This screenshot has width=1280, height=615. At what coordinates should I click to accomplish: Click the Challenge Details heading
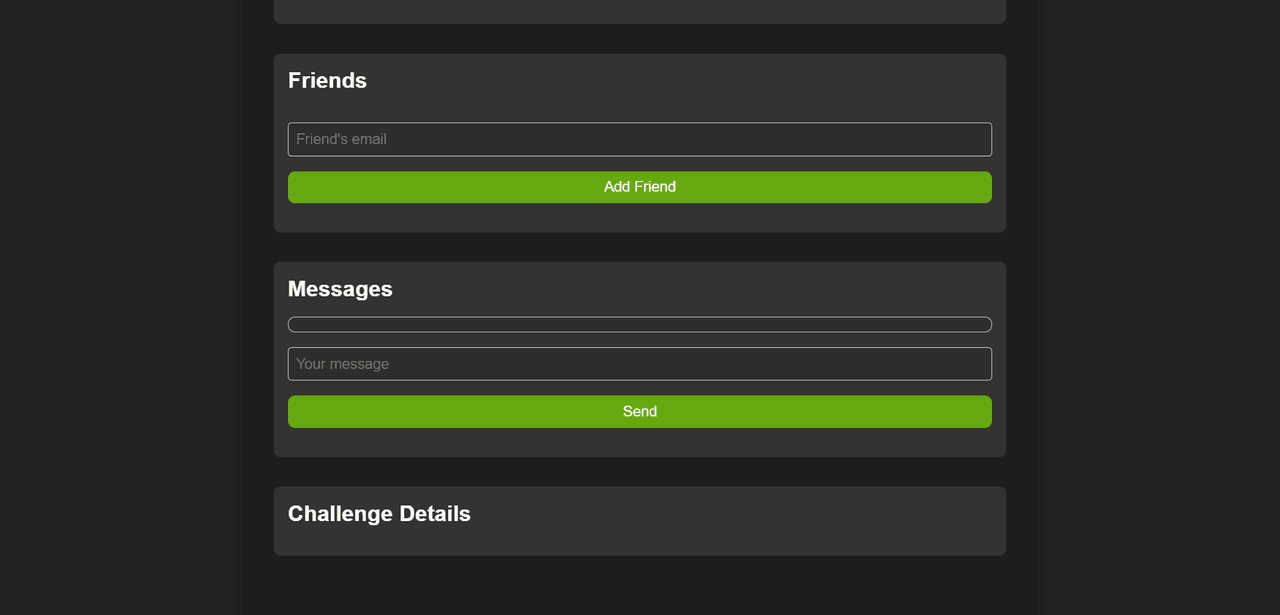point(379,514)
